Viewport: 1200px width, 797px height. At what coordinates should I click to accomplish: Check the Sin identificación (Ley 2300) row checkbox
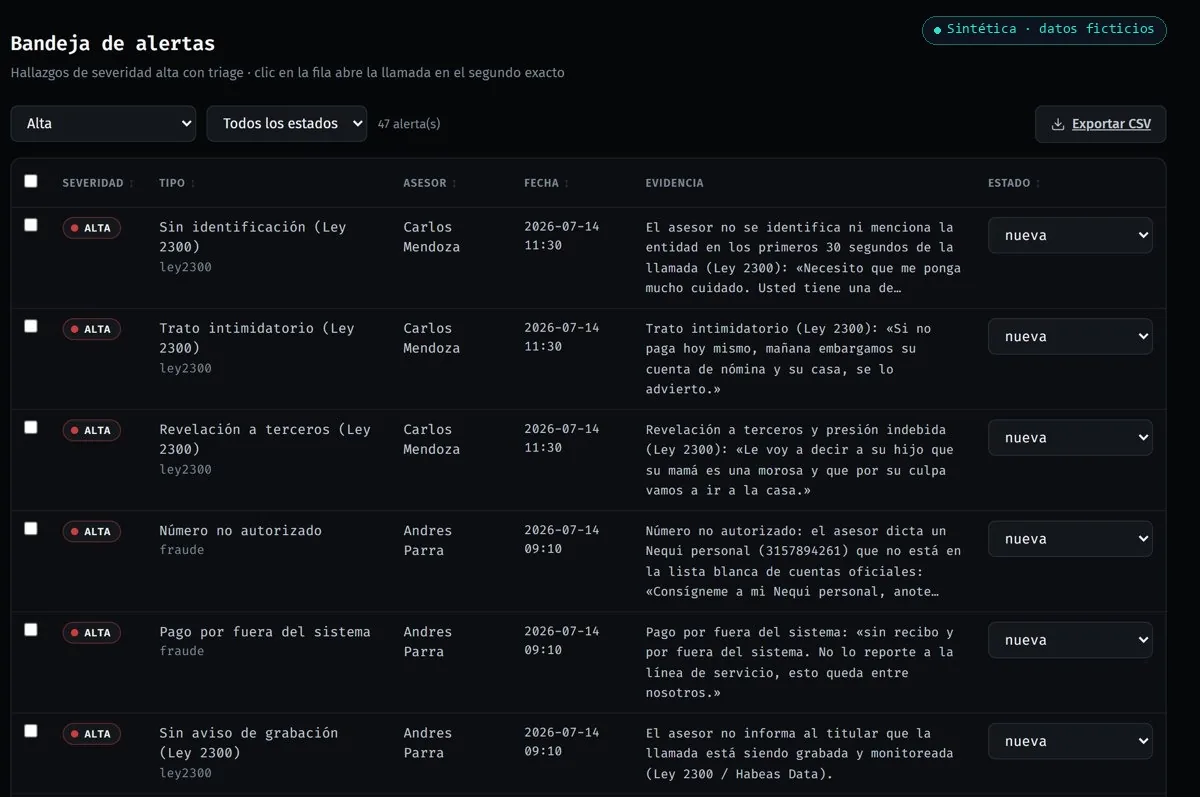click(31, 225)
